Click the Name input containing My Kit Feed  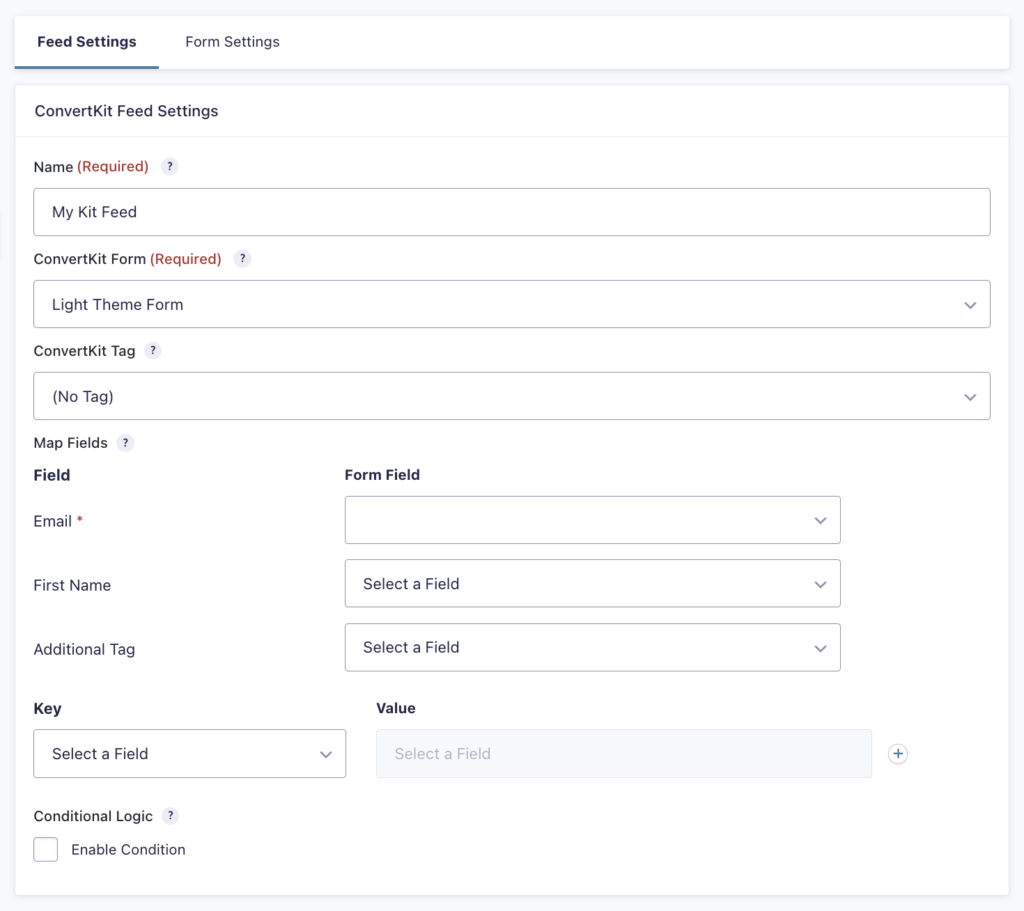point(512,212)
